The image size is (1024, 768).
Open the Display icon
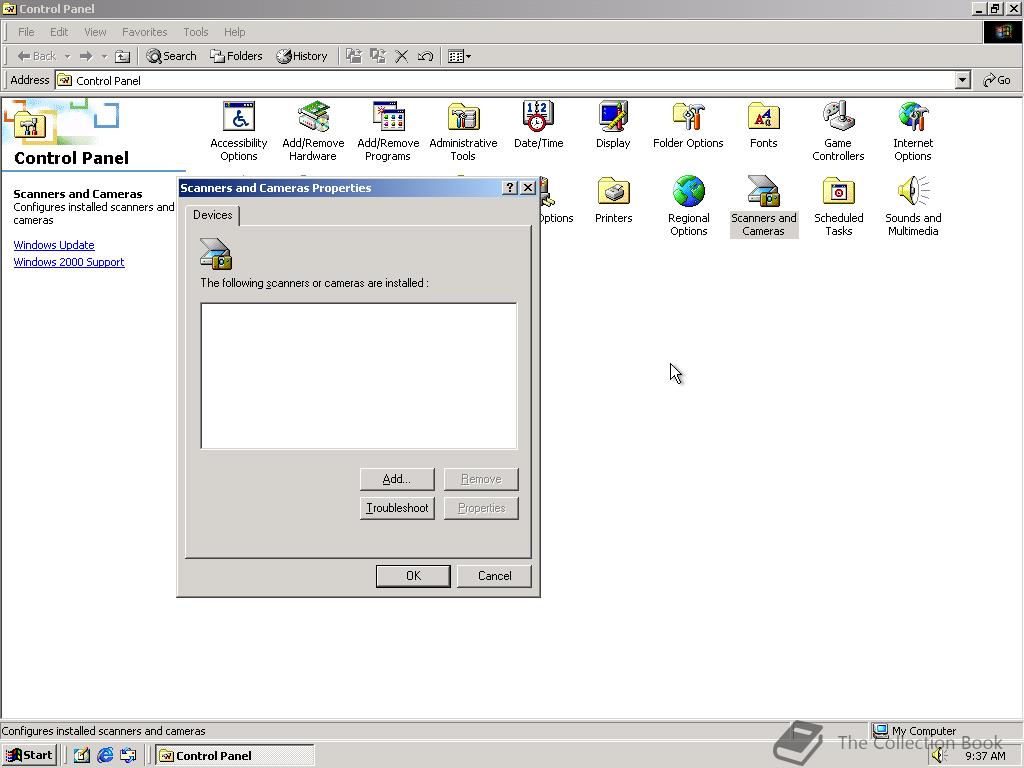[613, 125]
